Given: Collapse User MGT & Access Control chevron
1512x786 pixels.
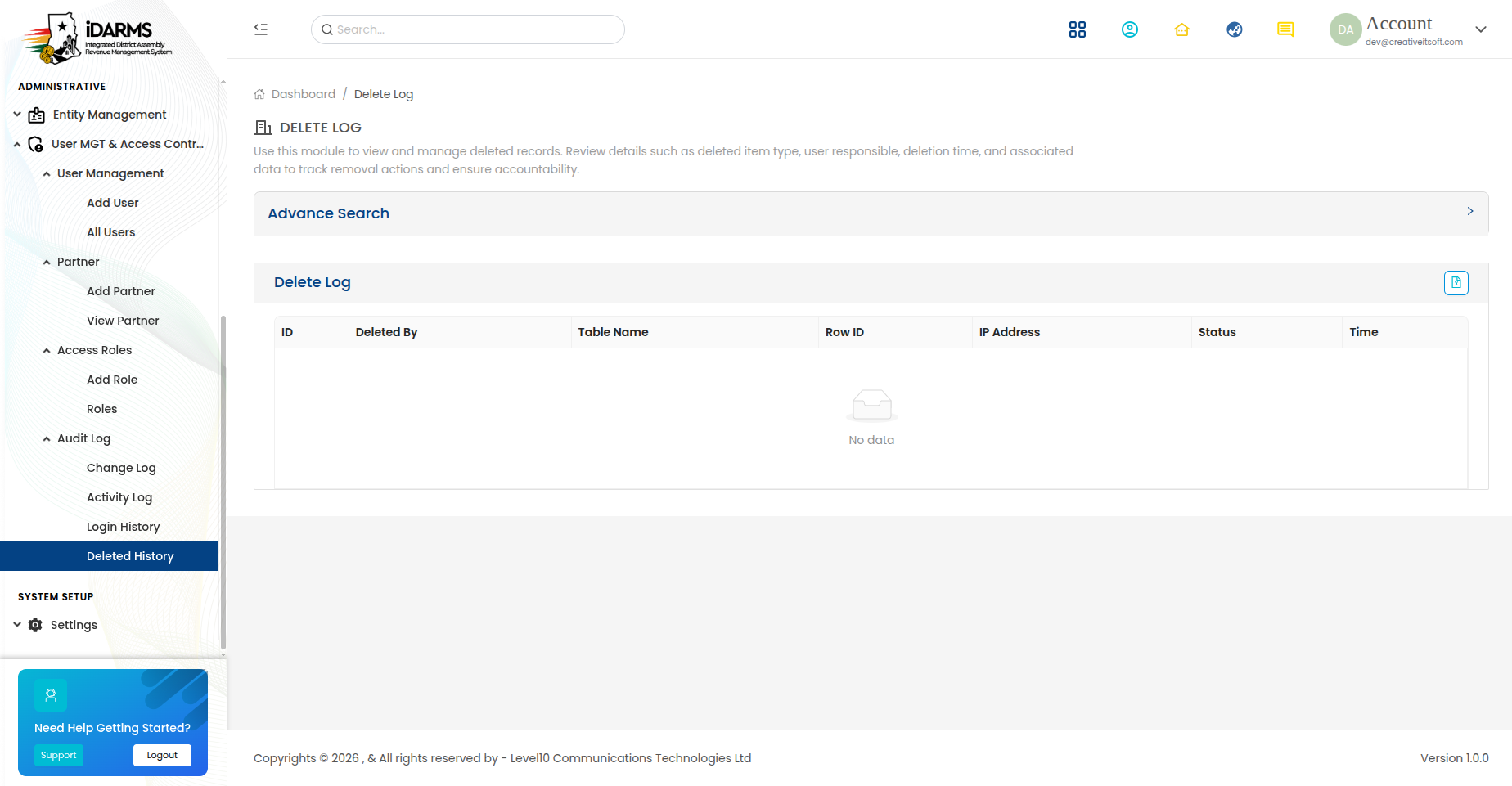Looking at the screenshot, I should tap(17, 145).
